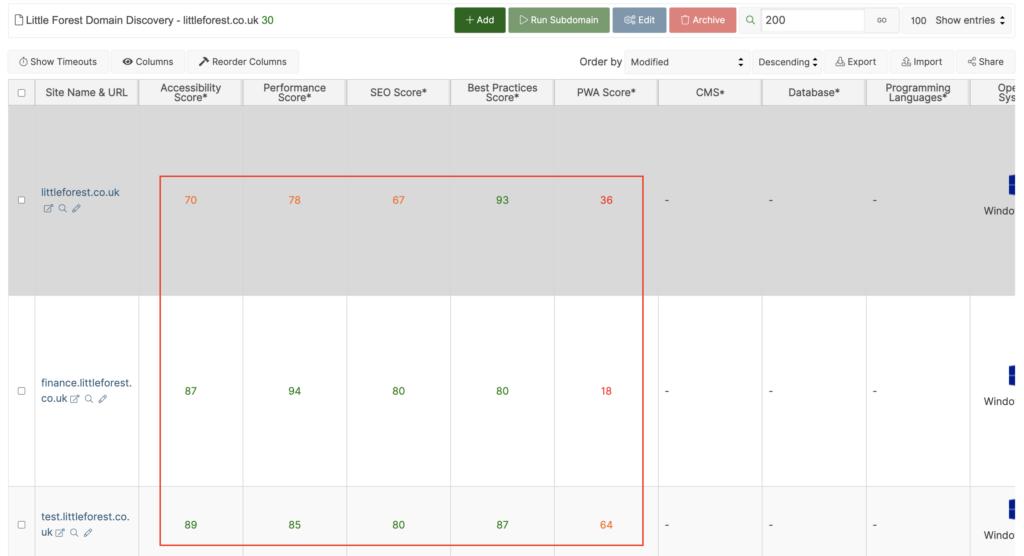1024x556 pixels.
Task: Click performance score 85 for test.littleforest.co.uk
Action: coord(295,525)
